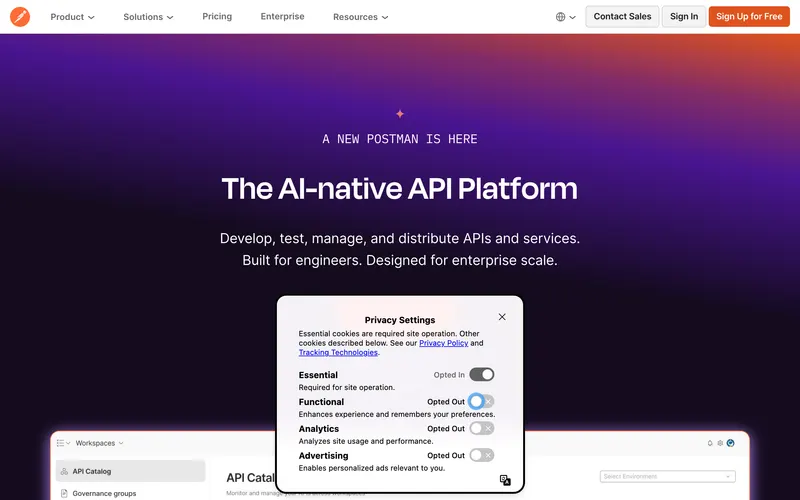Click the 'Opted In' label for Essential

tap(449, 374)
